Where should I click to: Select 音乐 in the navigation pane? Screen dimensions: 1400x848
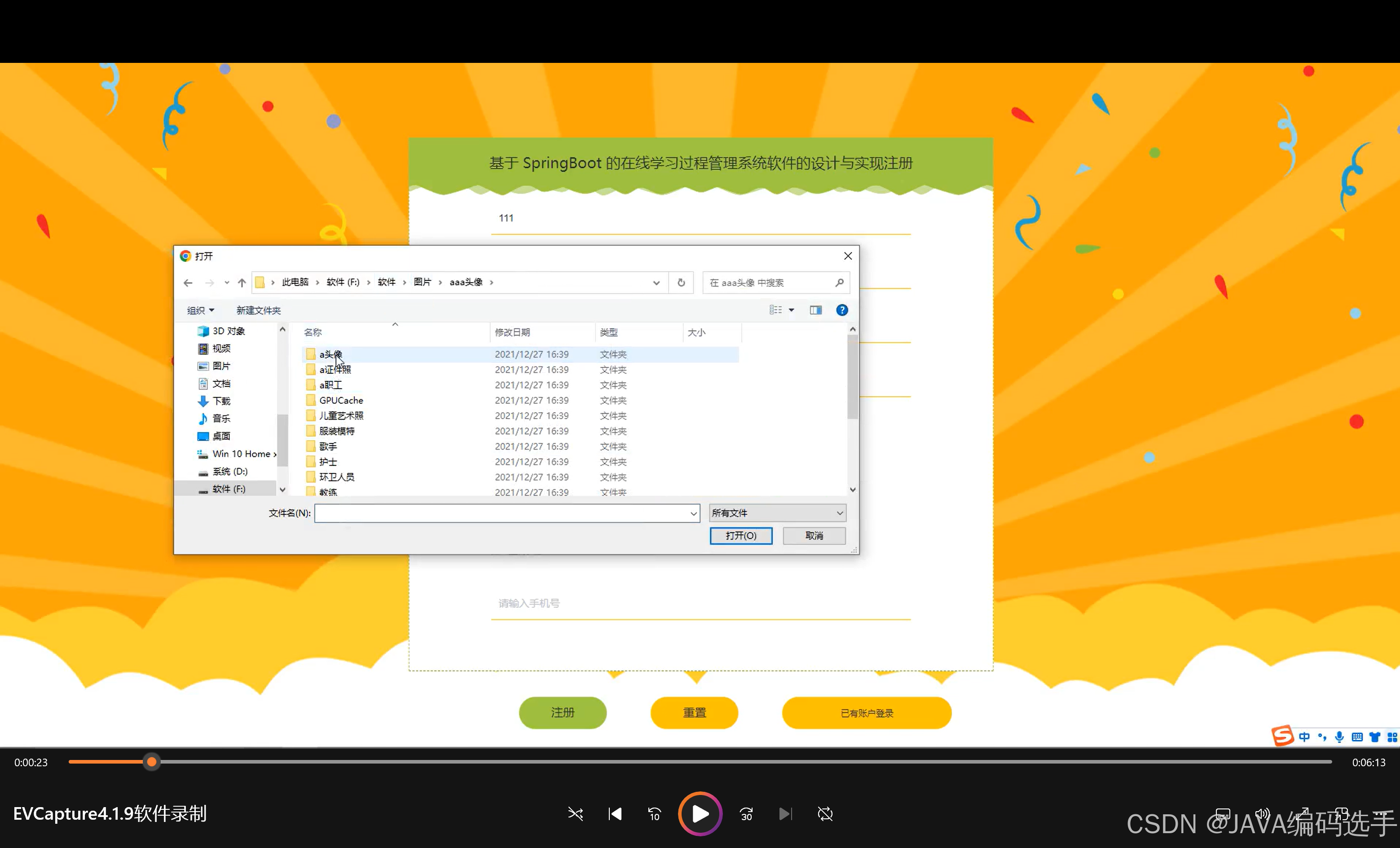click(x=214, y=419)
